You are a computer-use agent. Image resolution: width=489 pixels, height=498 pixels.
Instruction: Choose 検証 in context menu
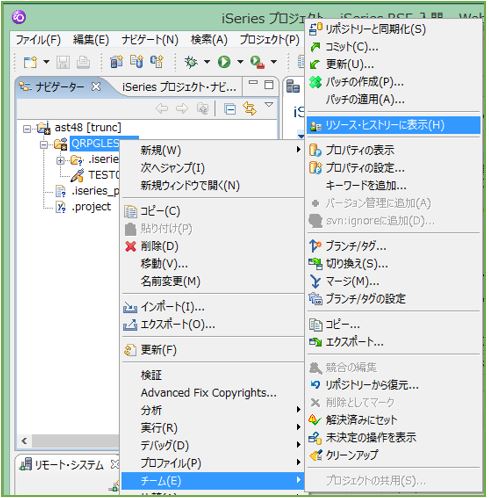tap(213, 375)
